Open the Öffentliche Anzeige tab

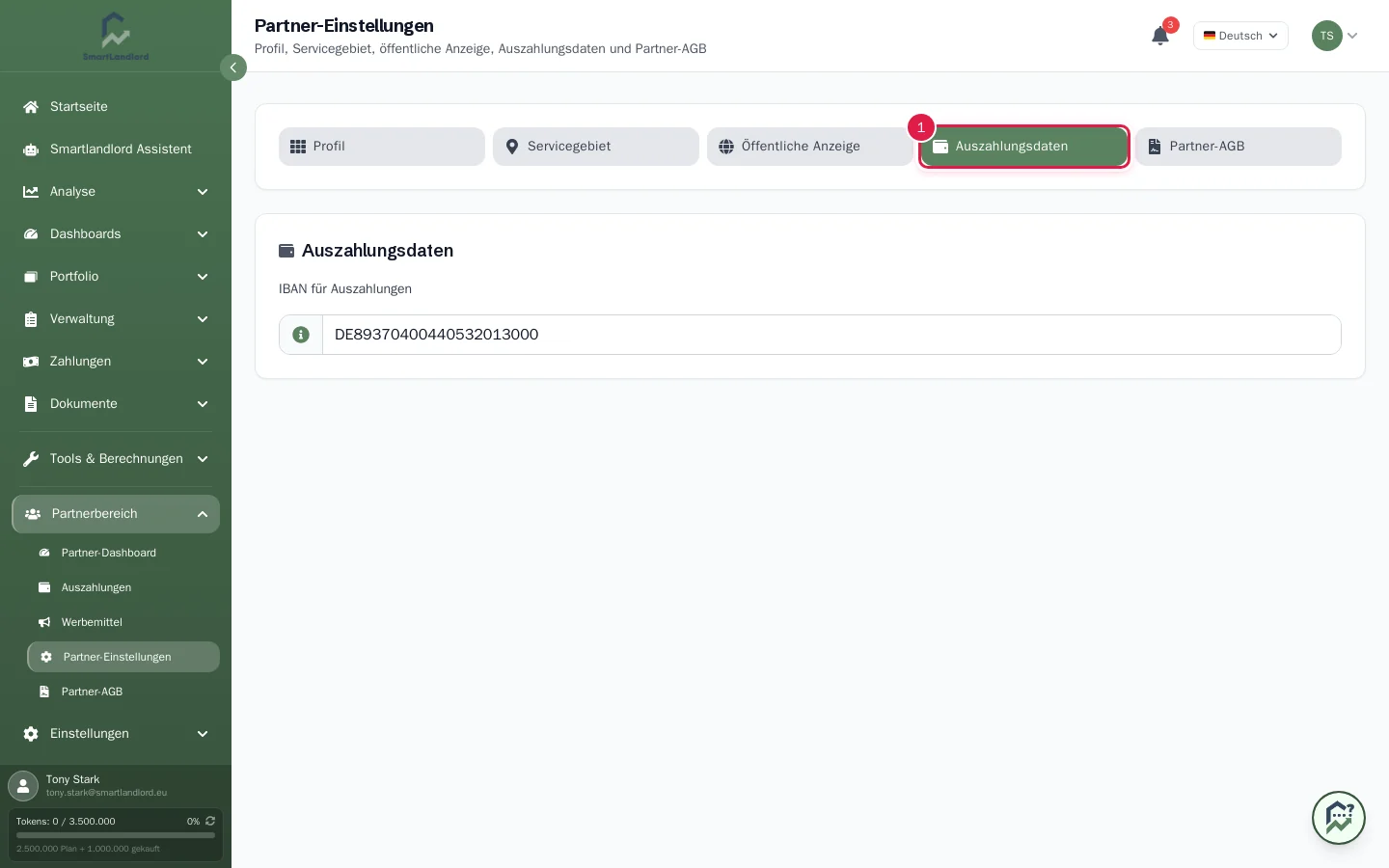coord(810,147)
